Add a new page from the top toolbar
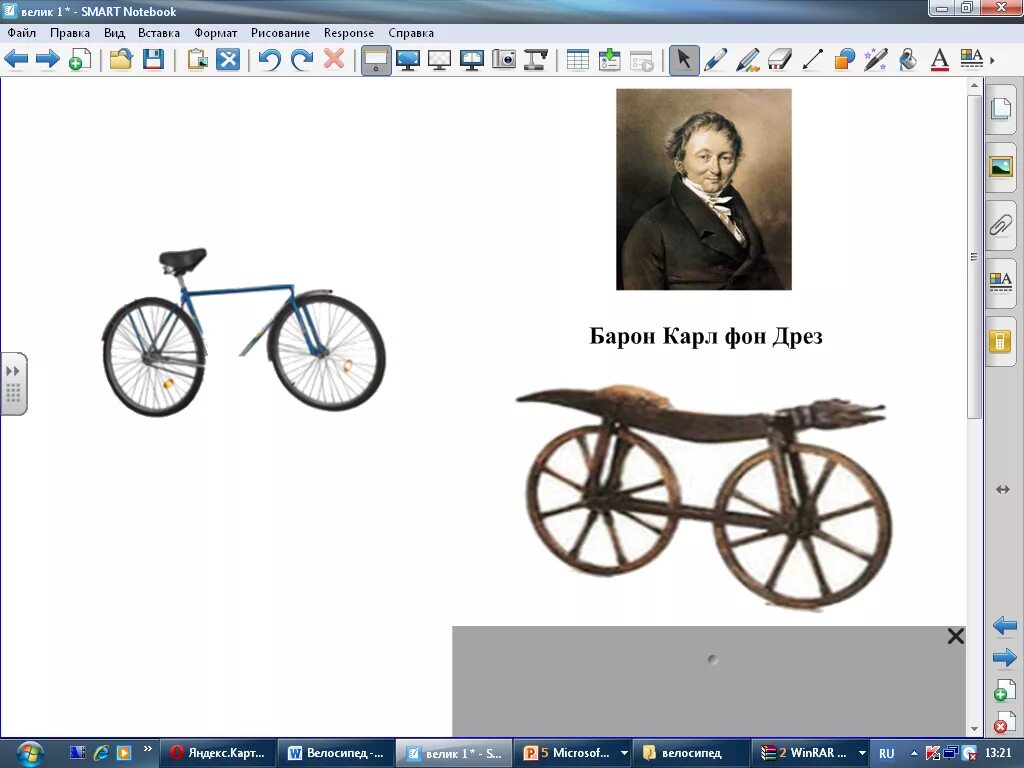Screen dimensions: 1024x768 pos(80,59)
